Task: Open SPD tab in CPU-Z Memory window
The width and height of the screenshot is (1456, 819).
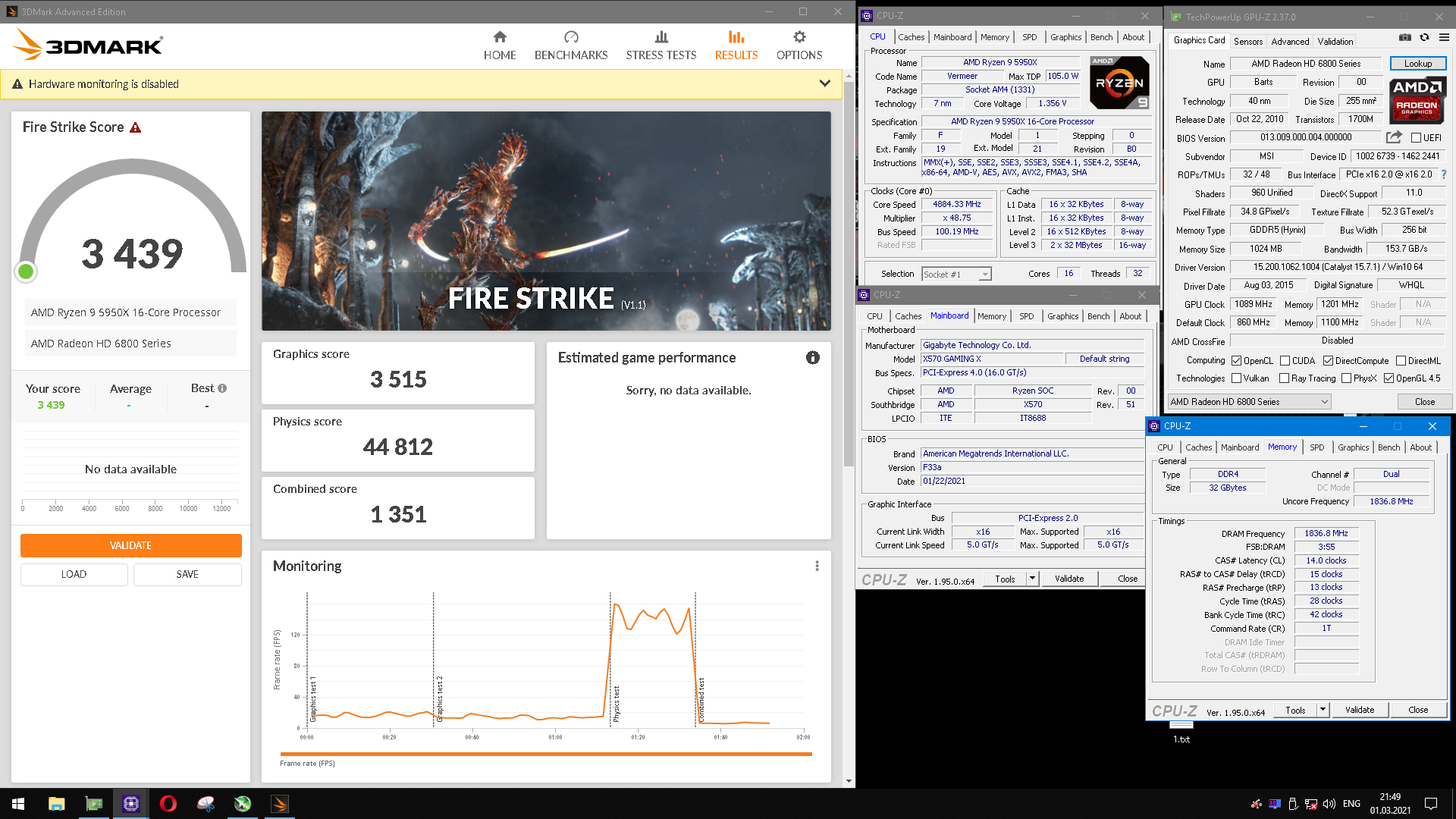Action: [x=1317, y=447]
